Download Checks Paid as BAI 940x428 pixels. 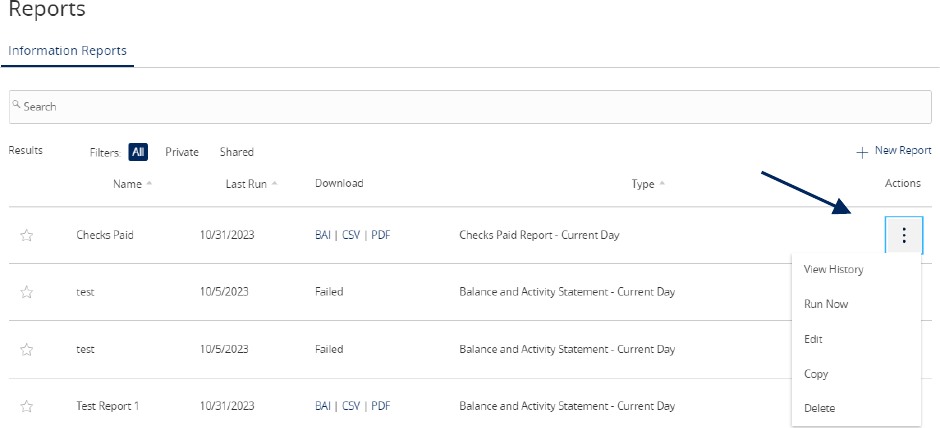click(x=323, y=235)
